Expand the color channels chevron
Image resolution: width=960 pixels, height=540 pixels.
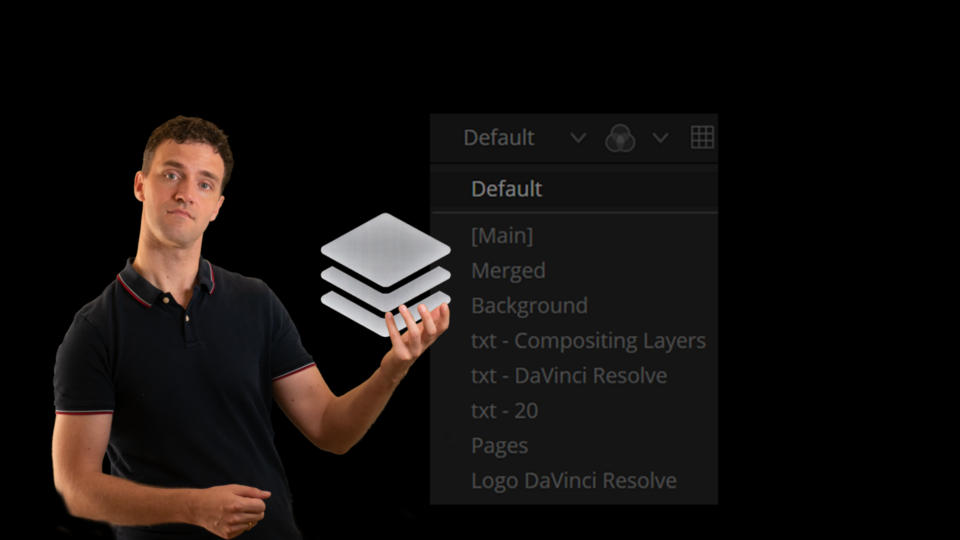pyautogui.click(x=660, y=138)
